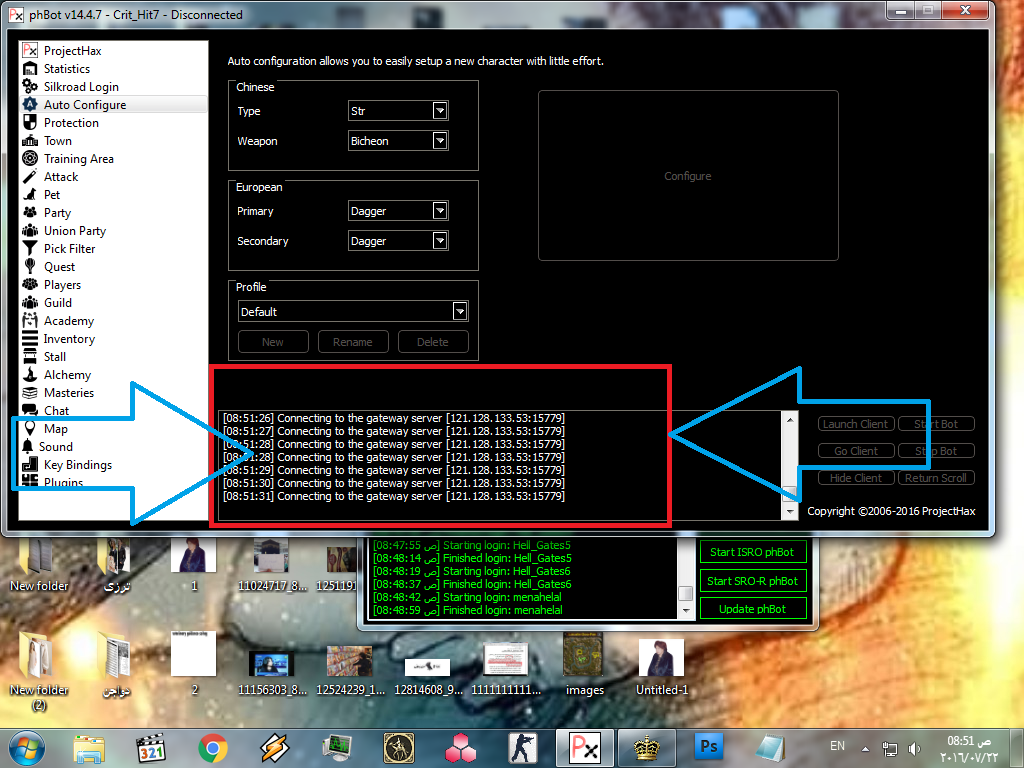Viewport: 1024px width, 768px height.
Task: Click the Rename profile button
Action: click(x=353, y=342)
